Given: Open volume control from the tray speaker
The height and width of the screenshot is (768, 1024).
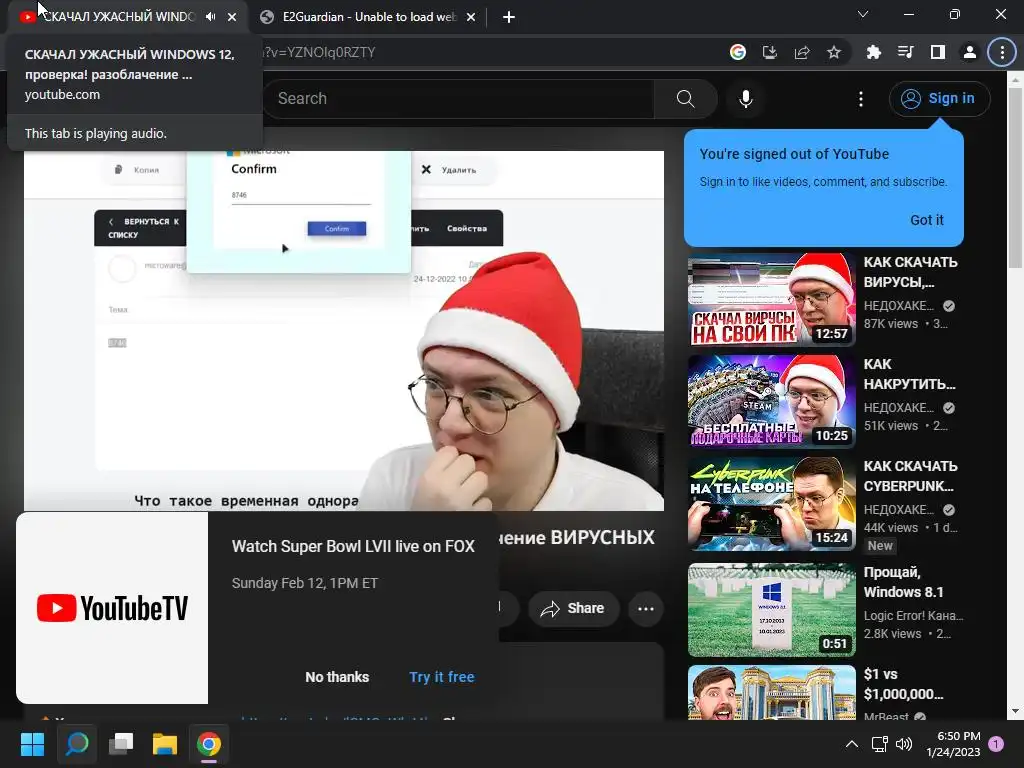Looking at the screenshot, I should (904, 744).
